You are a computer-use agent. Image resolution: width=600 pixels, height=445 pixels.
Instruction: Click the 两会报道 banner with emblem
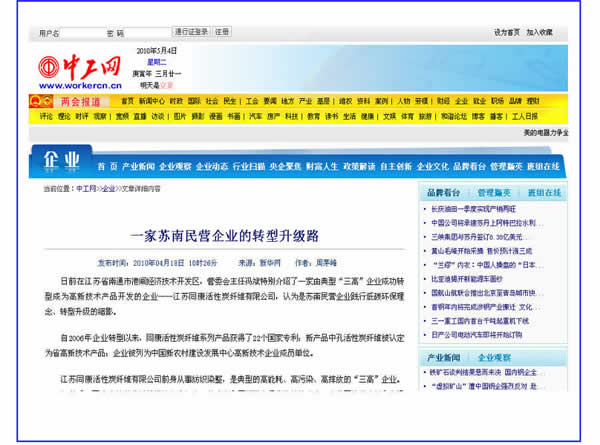pos(71,101)
